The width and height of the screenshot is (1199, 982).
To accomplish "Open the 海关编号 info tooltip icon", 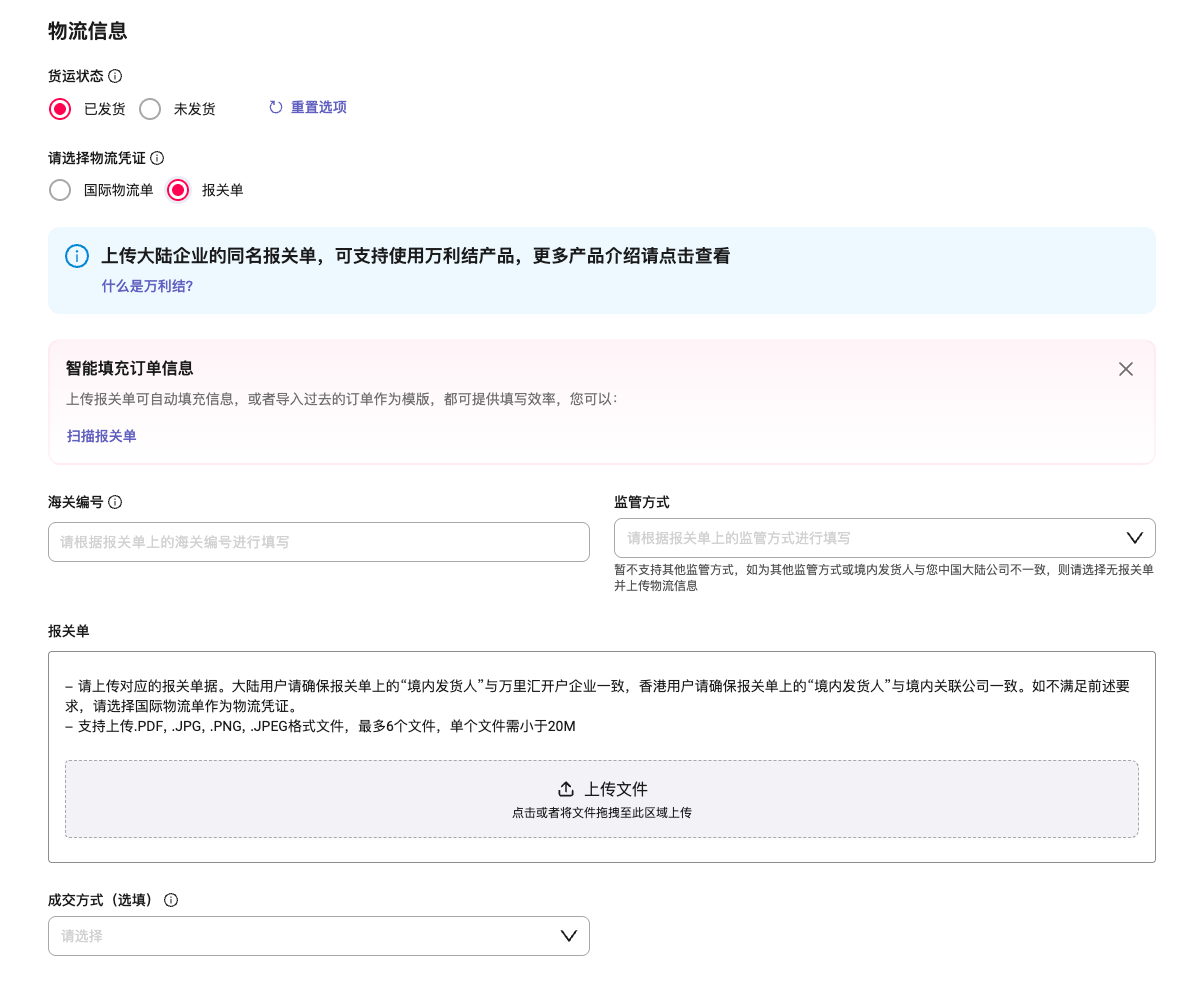I will tap(115, 502).
